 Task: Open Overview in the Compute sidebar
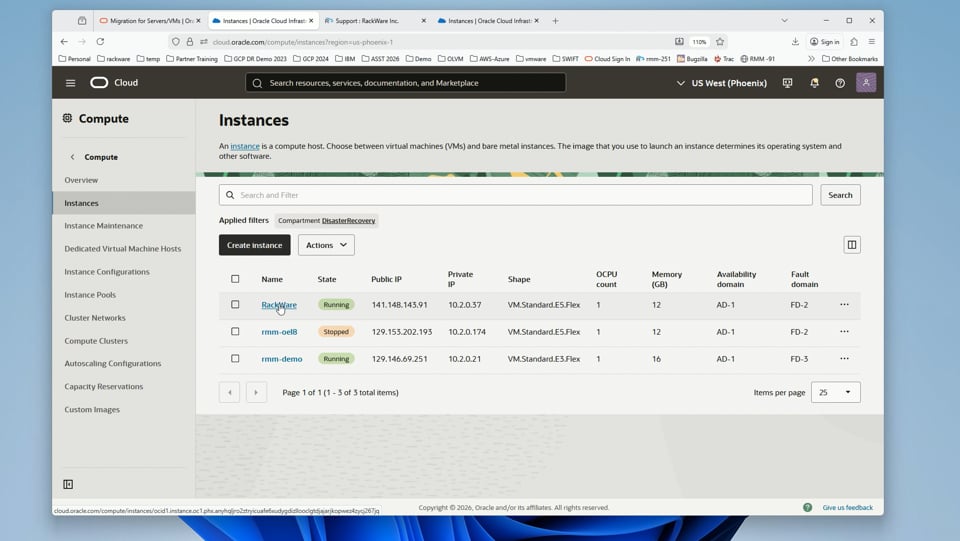81,180
